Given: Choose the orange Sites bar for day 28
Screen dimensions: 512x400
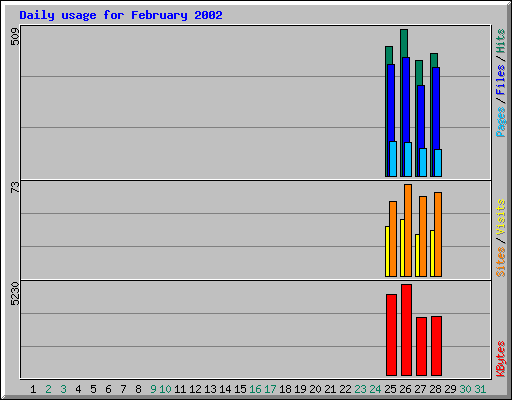Looking at the screenshot, I should (x=438, y=235).
